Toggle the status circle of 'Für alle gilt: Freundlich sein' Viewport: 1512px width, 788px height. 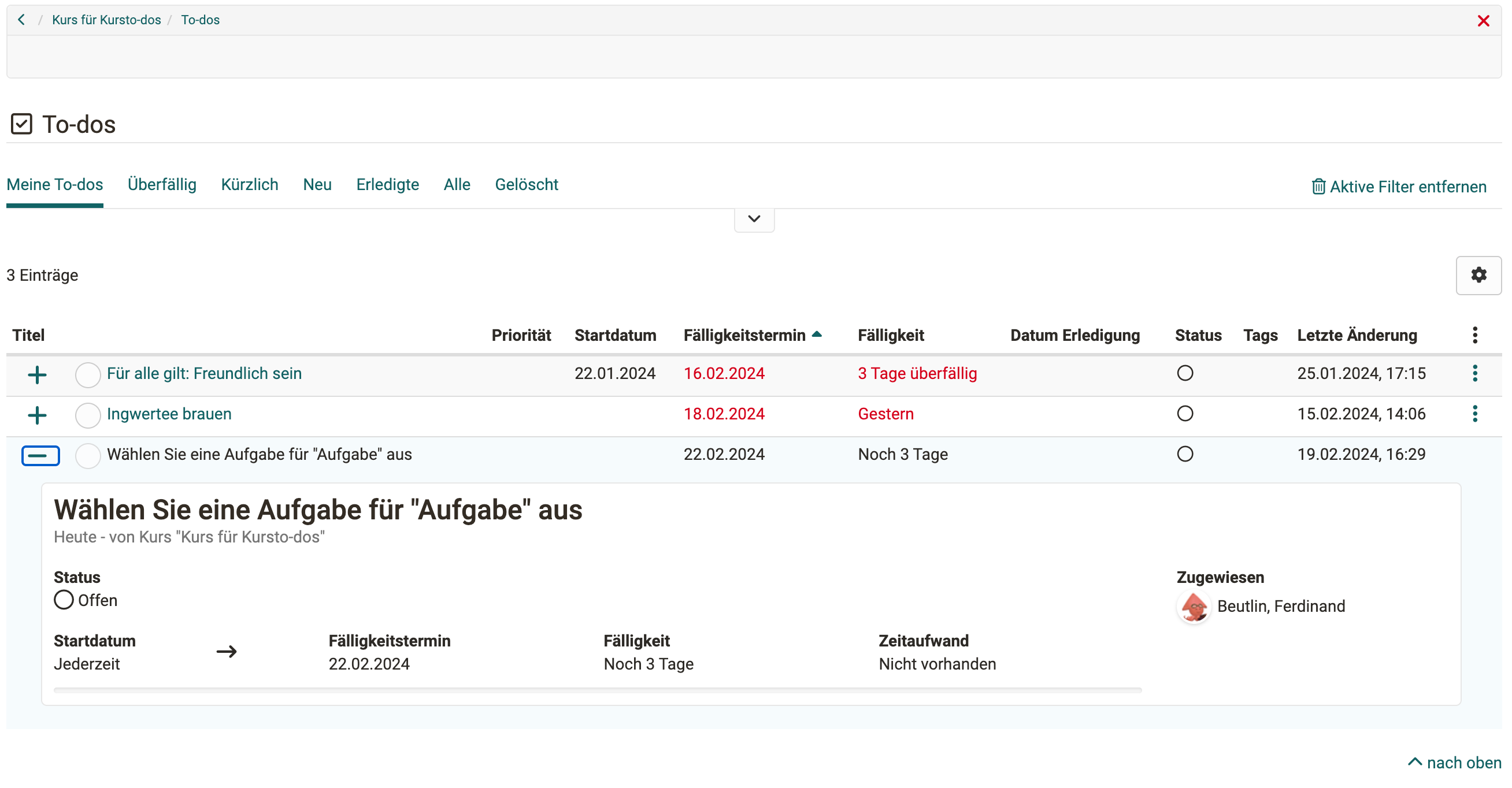pyautogui.click(x=1185, y=373)
